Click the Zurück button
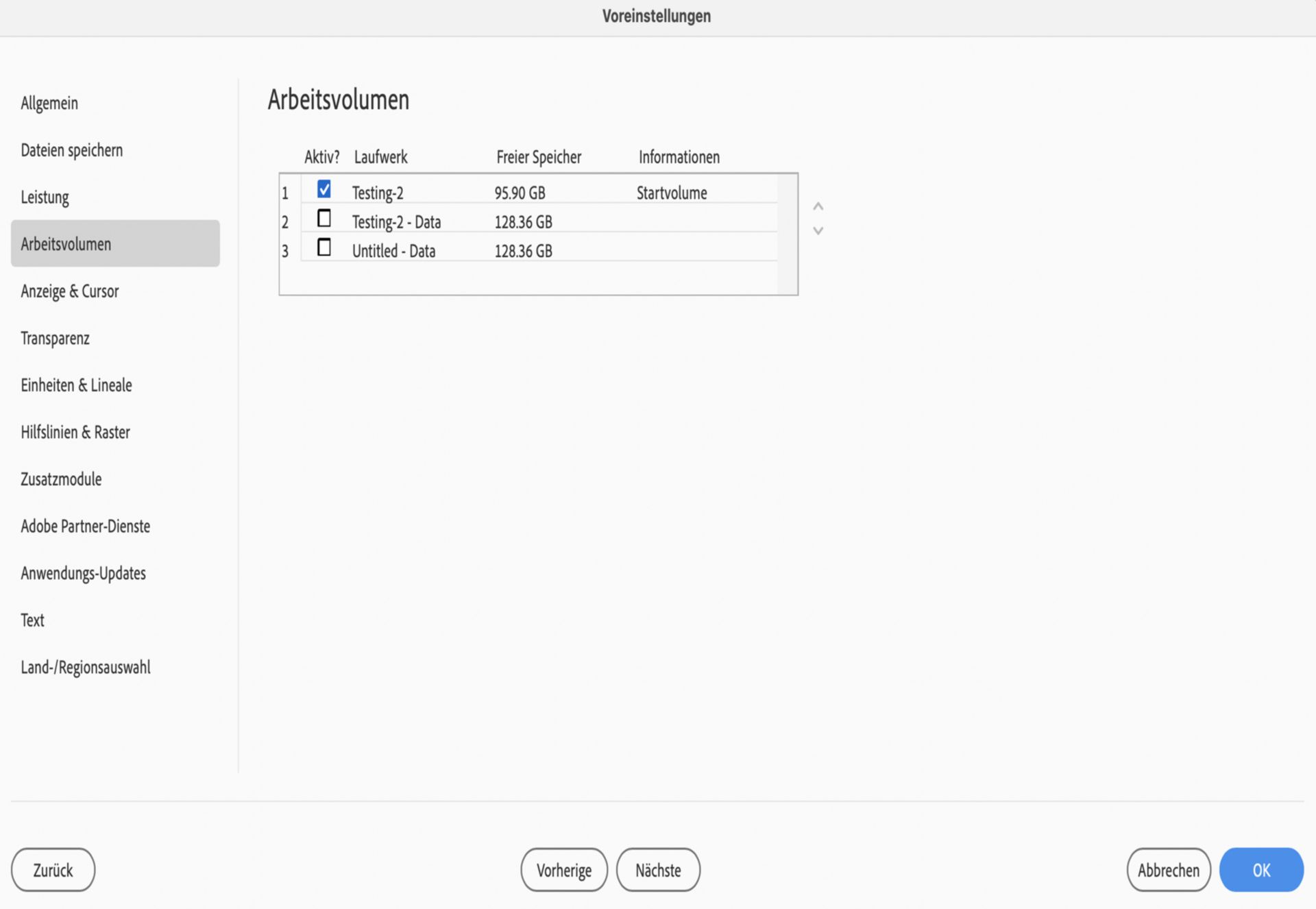The image size is (1316, 909). click(53, 870)
